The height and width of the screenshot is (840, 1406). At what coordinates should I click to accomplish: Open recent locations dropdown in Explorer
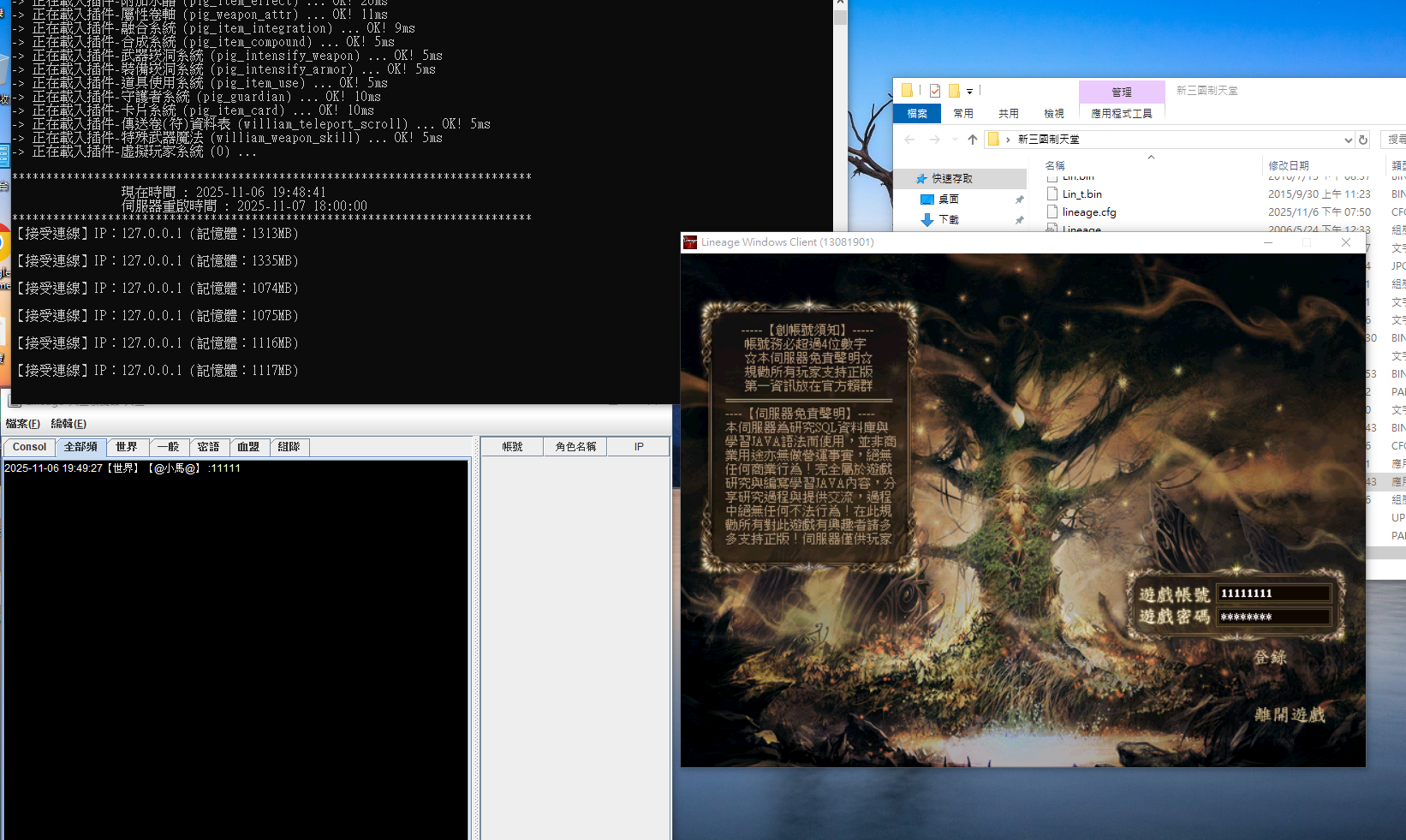955,140
